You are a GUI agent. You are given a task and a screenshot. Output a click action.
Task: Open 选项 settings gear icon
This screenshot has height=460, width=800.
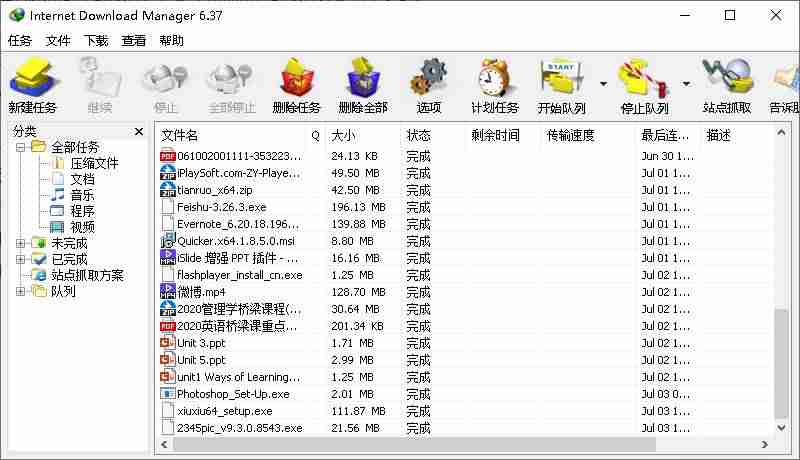pos(429,78)
